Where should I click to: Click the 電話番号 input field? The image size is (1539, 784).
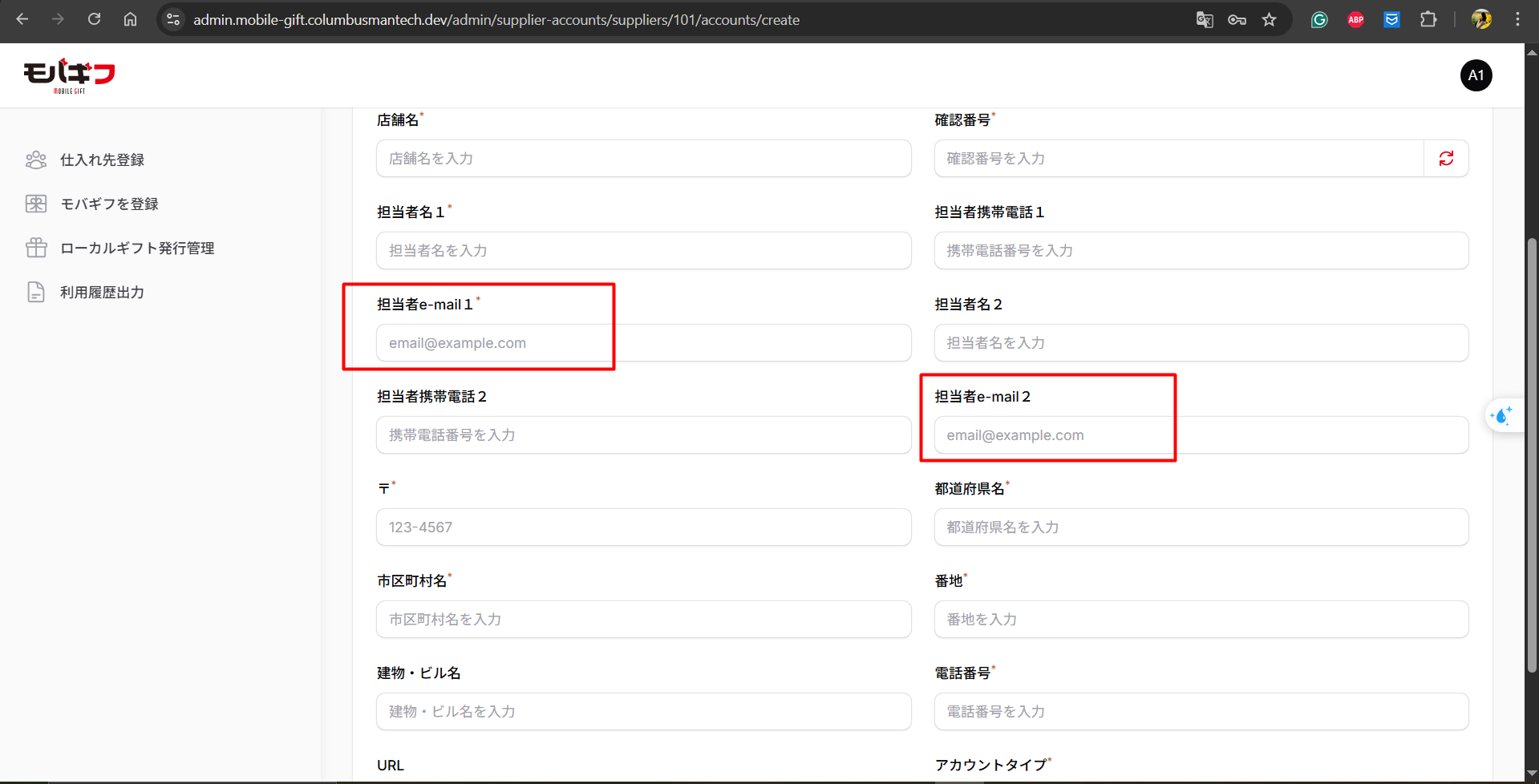coord(1201,712)
